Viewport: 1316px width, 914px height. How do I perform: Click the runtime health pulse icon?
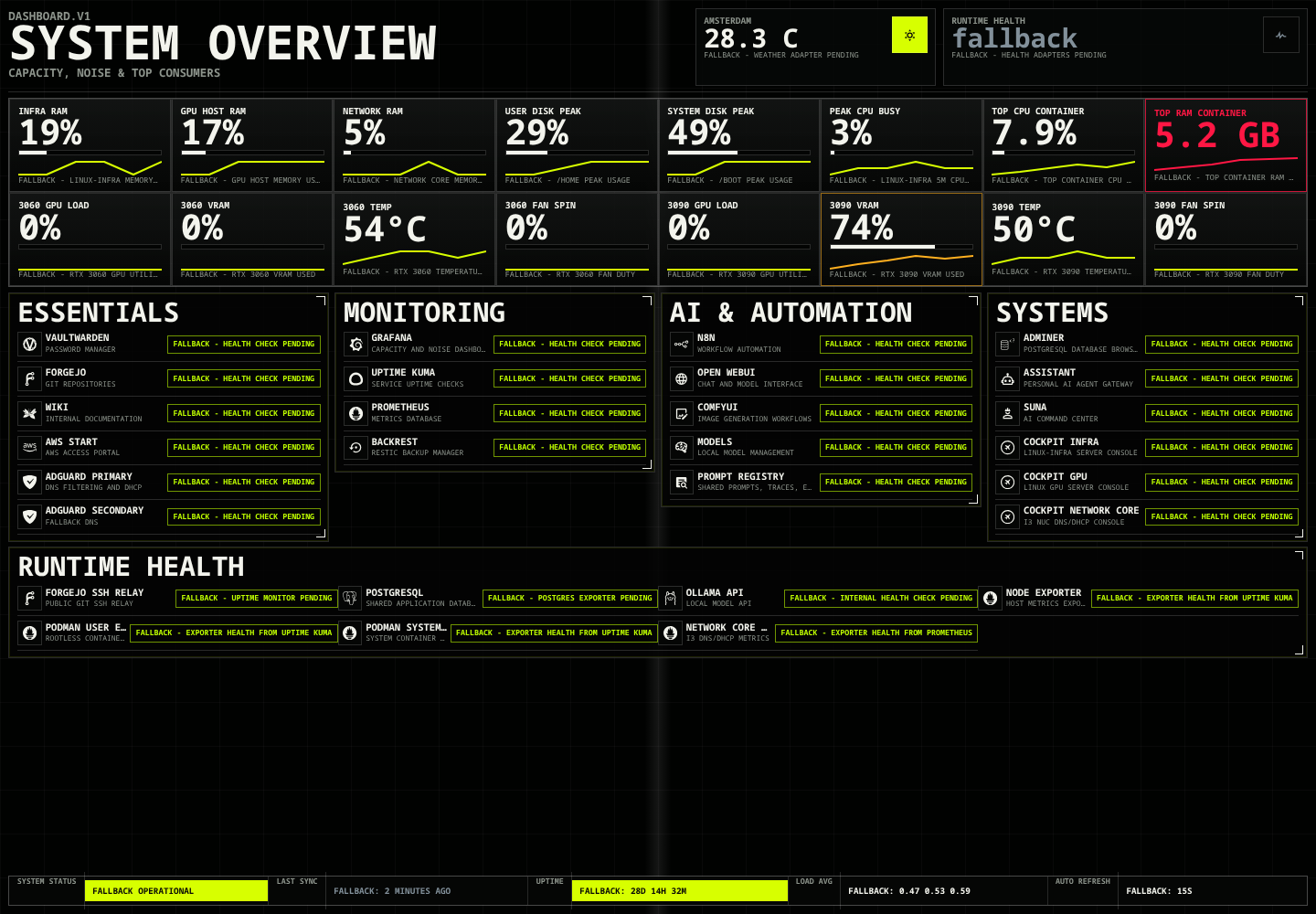[1281, 36]
